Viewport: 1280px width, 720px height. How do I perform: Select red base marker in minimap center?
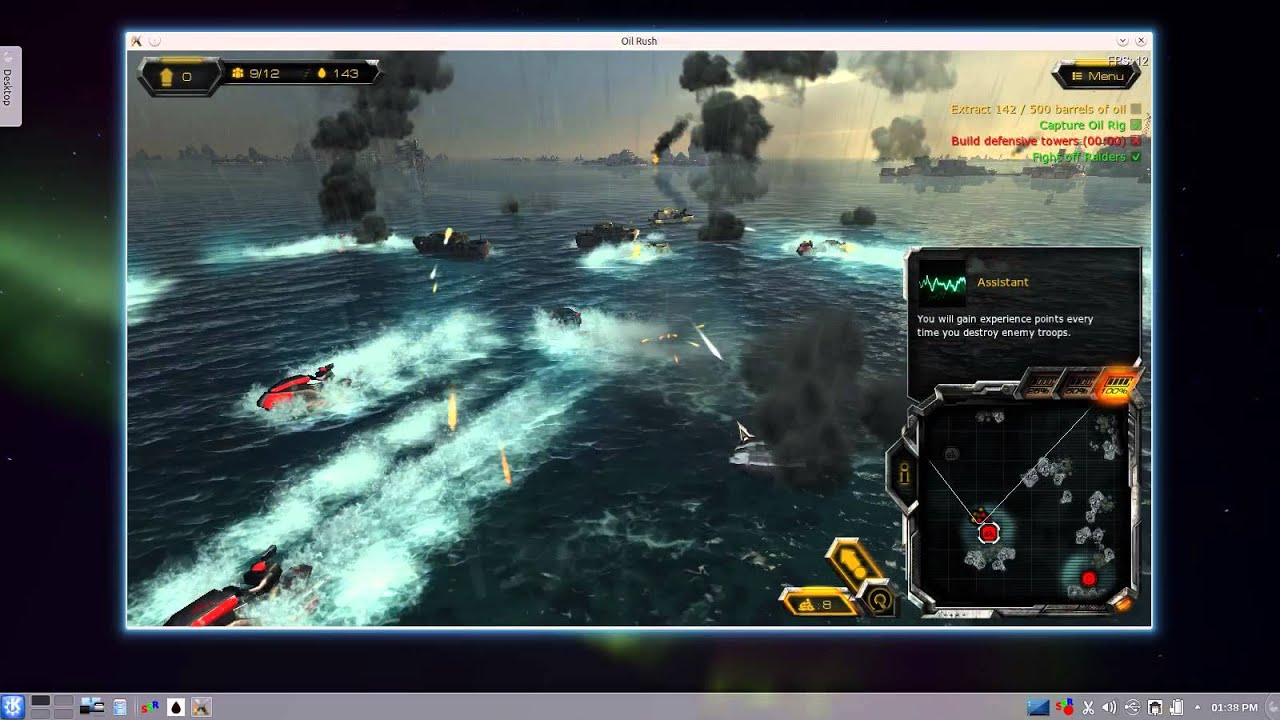988,533
